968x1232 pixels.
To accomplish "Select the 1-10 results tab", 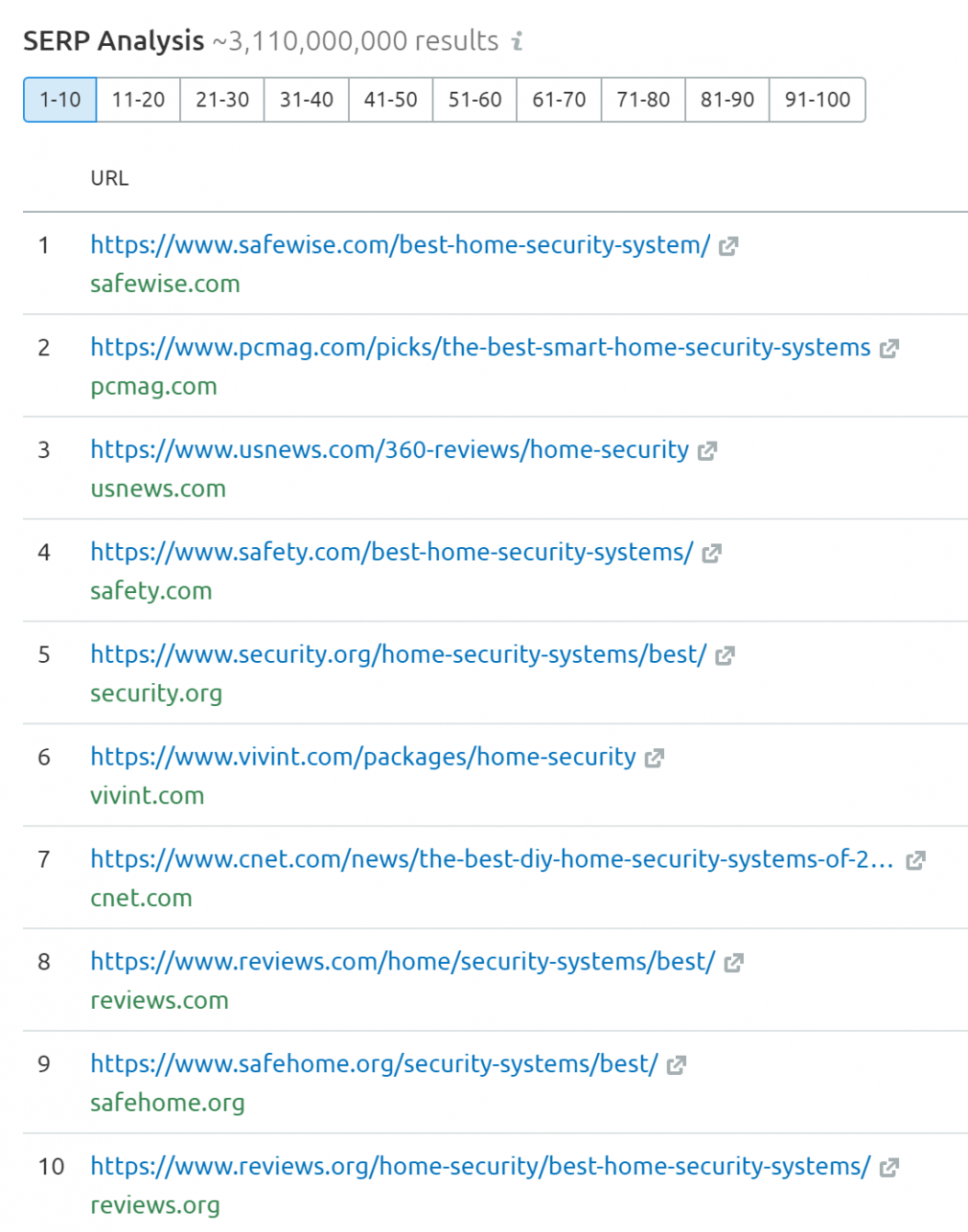I will [59, 100].
